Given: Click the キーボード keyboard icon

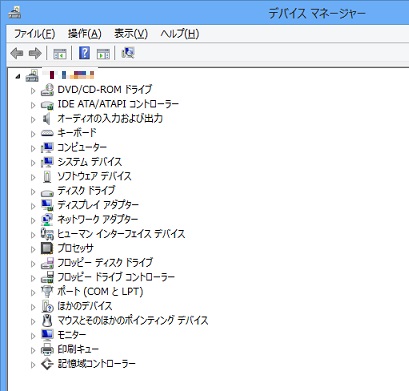Looking at the screenshot, I should 47,133.
